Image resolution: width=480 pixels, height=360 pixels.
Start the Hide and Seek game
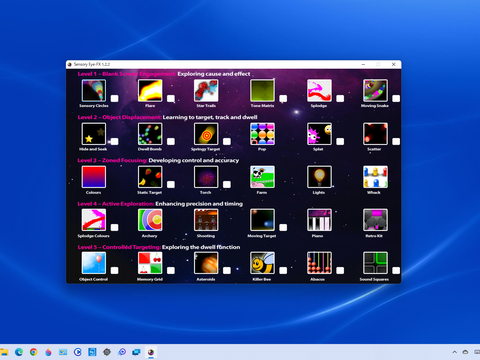[94, 134]
